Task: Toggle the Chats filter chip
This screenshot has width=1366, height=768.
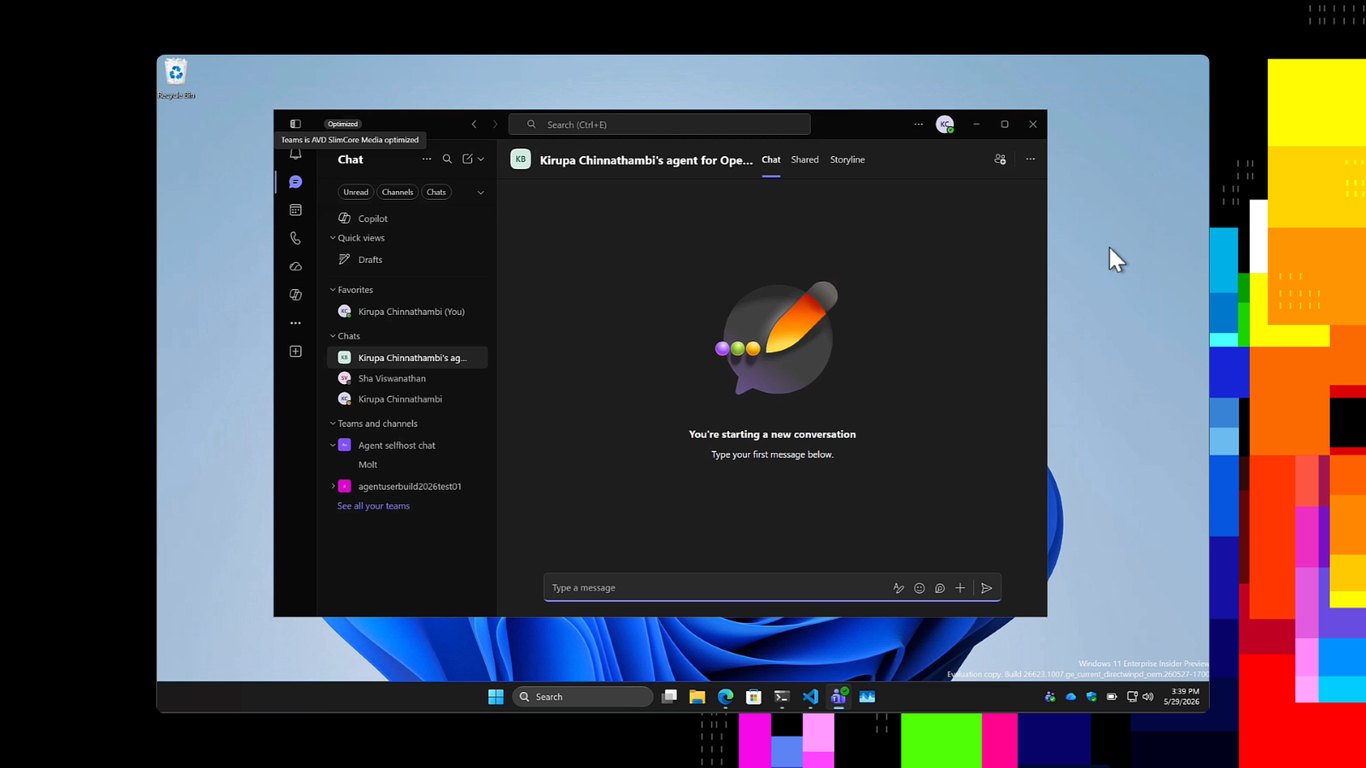Action: (436, 192)
